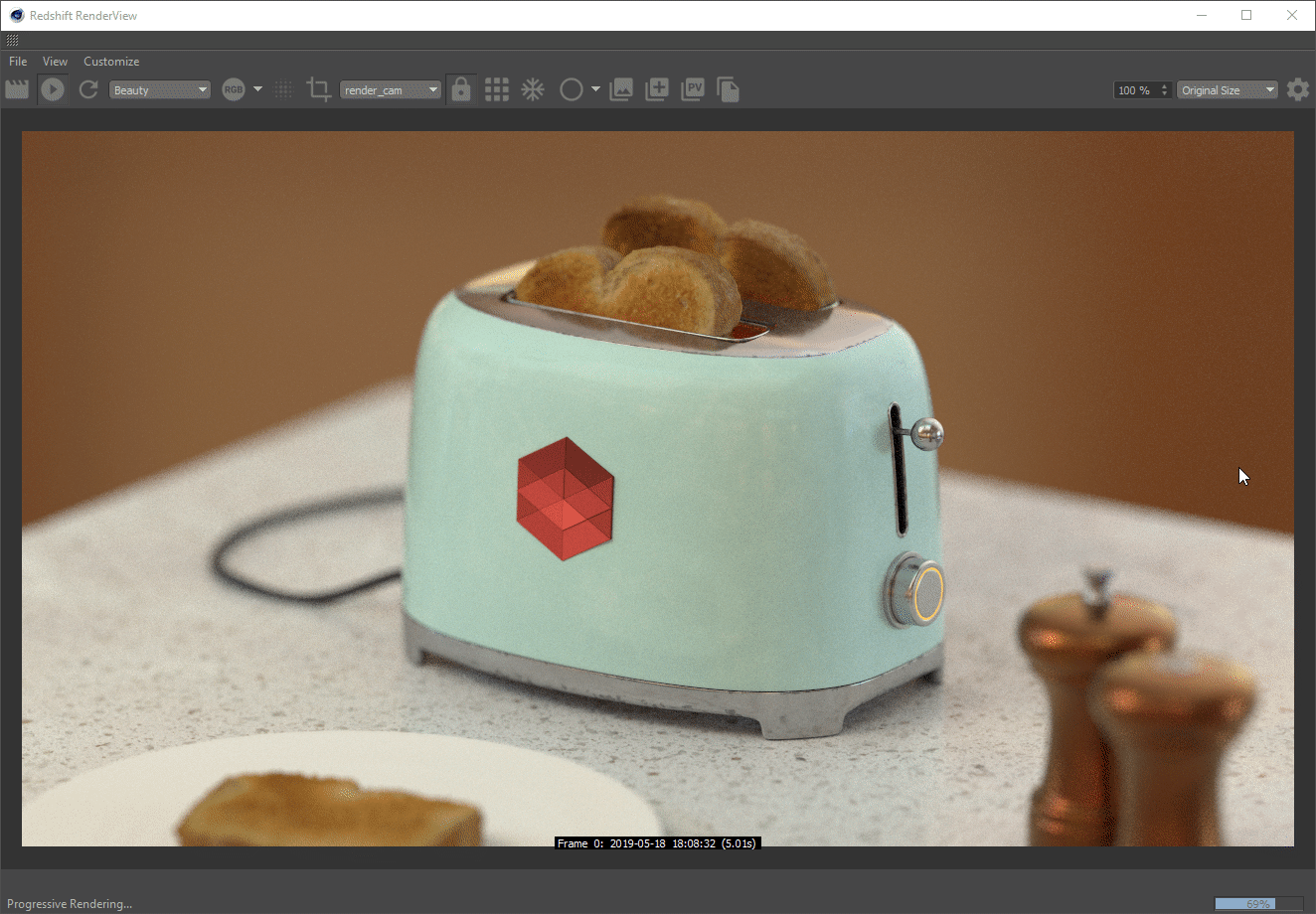Open the render_cam camera dropdown
Screen dimensions: 1316x914
point(391,89)
